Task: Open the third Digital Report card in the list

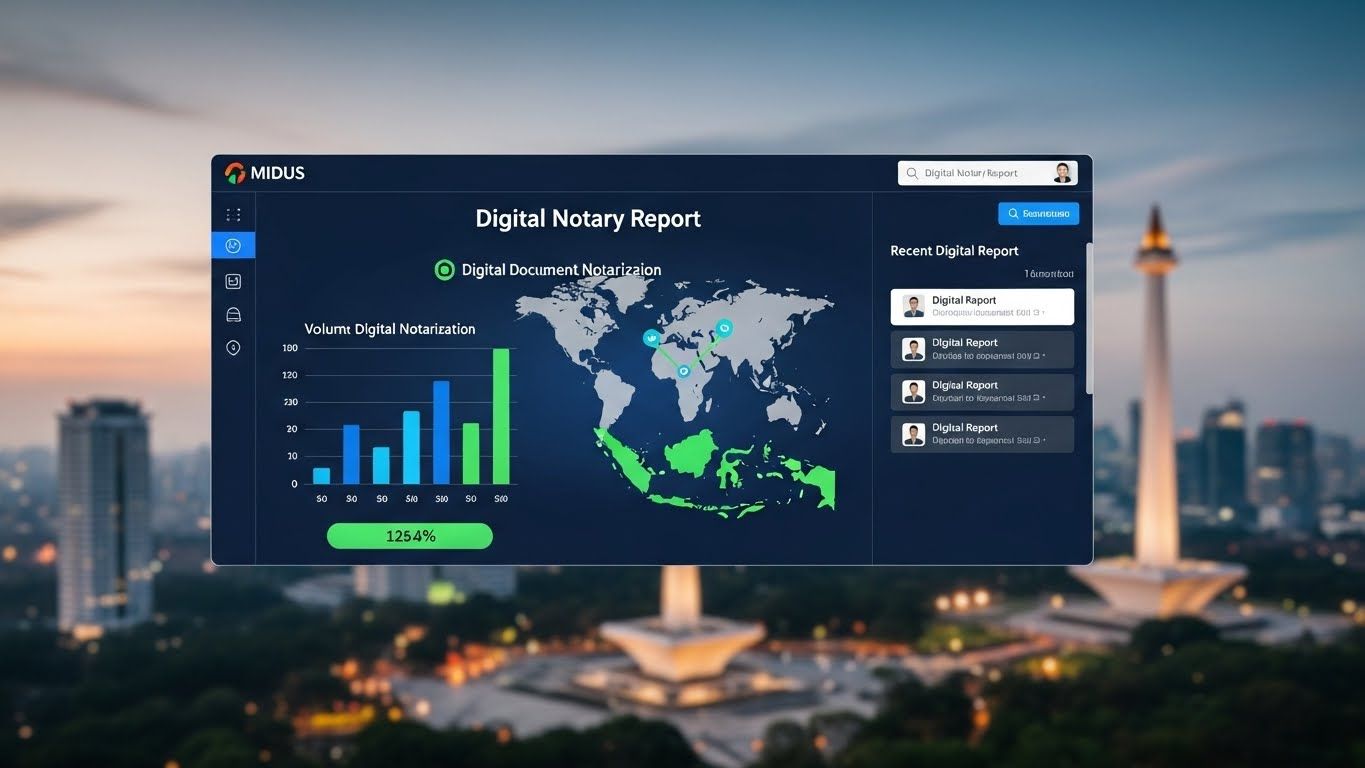Action: (982, 392)
